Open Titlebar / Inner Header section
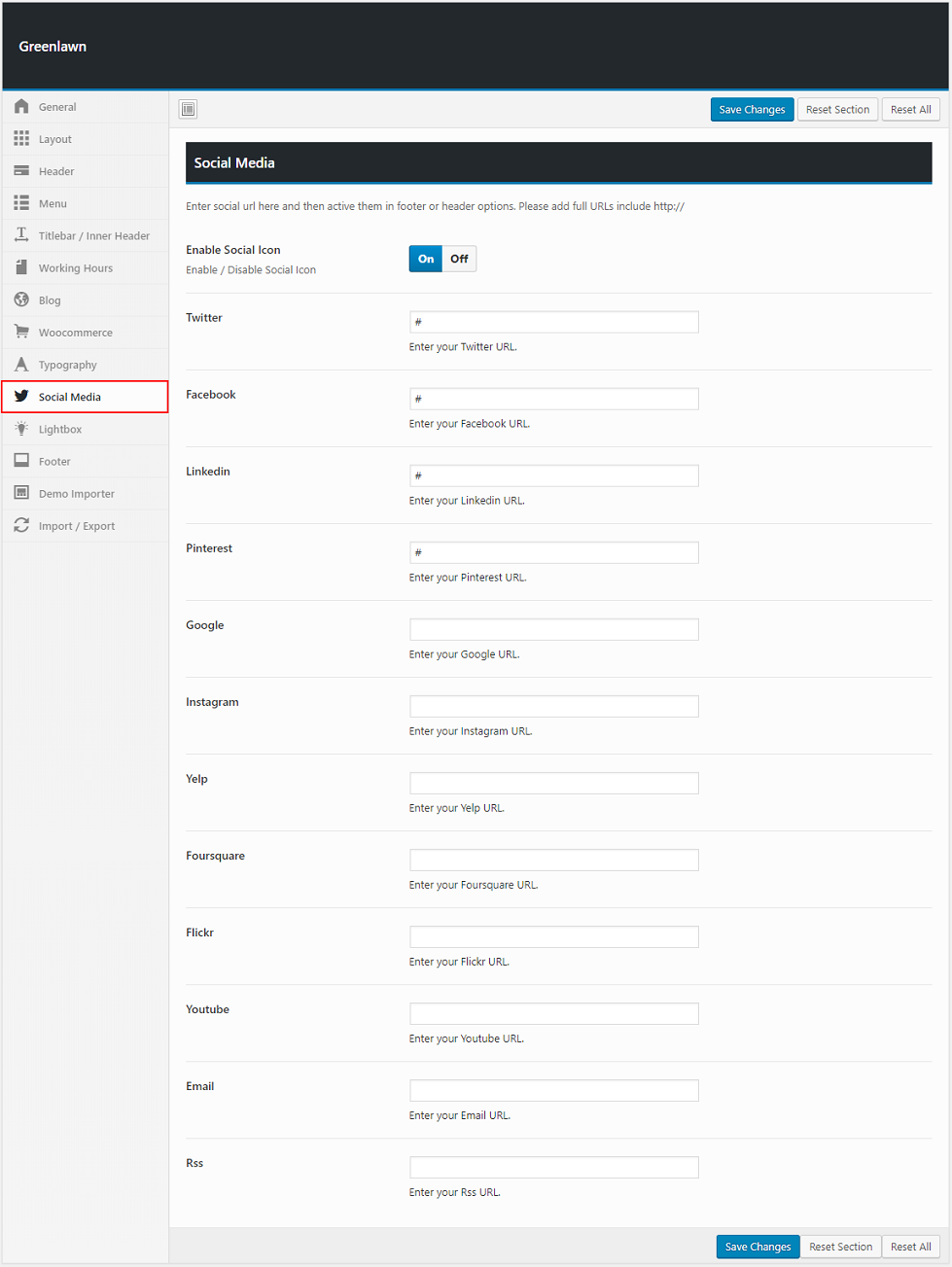This screenshot has height=1267, width=952. click(x=93, y=236)
